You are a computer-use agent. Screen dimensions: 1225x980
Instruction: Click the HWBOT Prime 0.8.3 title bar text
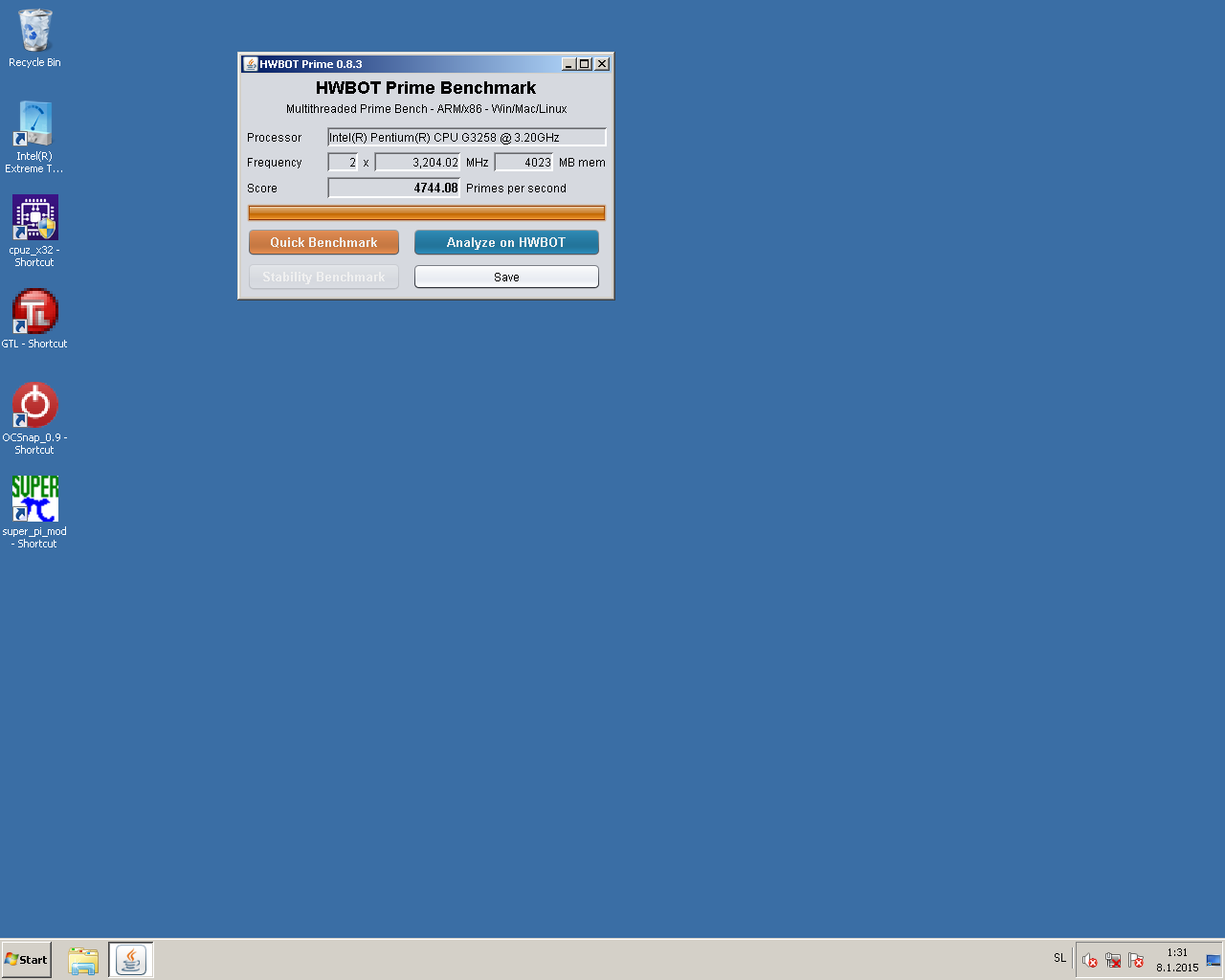pyautogui.click(x=311, y=64)
